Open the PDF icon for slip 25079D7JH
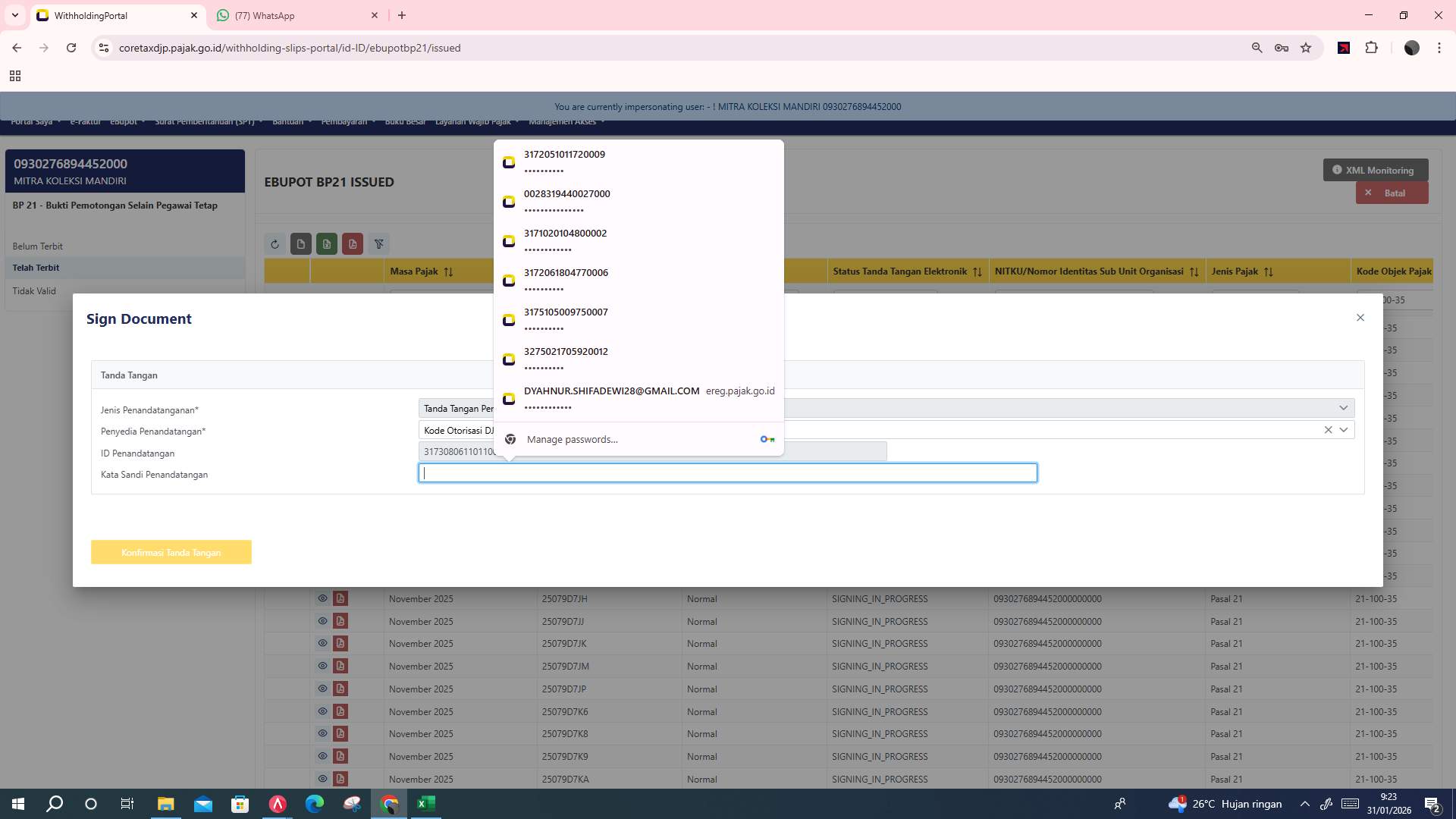Viewport: 1456px width, 819px height. tap(340, 598)
